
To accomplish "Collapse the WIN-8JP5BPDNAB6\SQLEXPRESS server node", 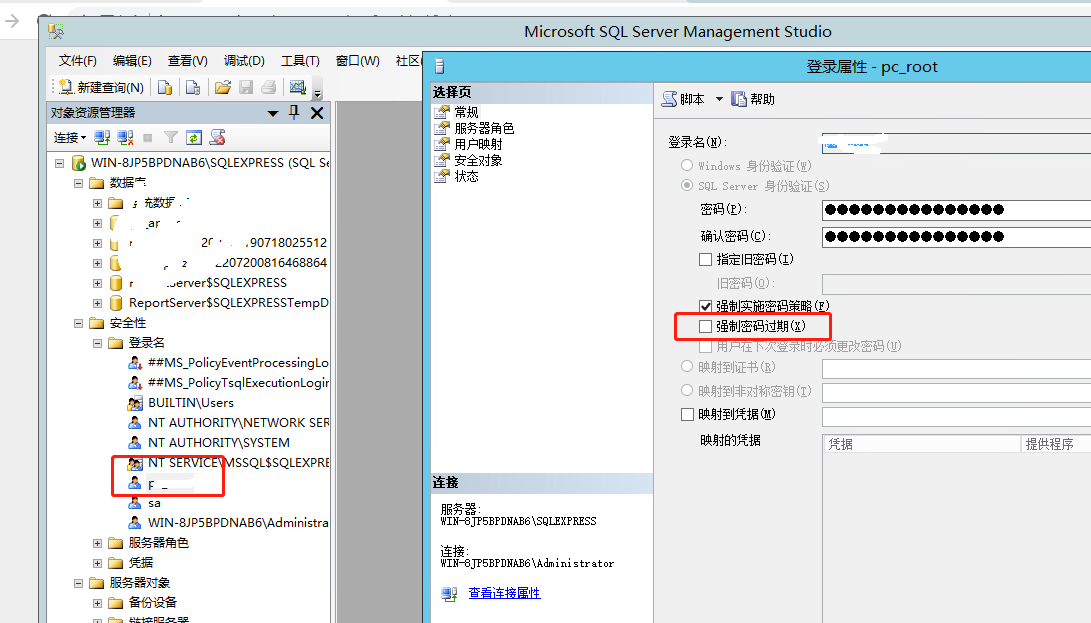I will click(60, 164).
